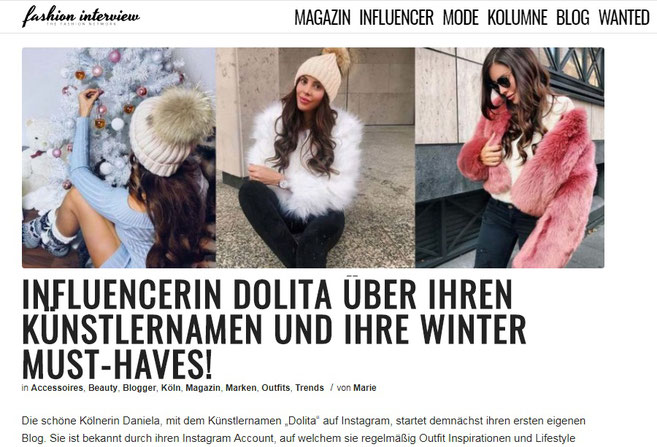Go to the MODE section
Screen dimensions: 657x447
click(460, 18)
